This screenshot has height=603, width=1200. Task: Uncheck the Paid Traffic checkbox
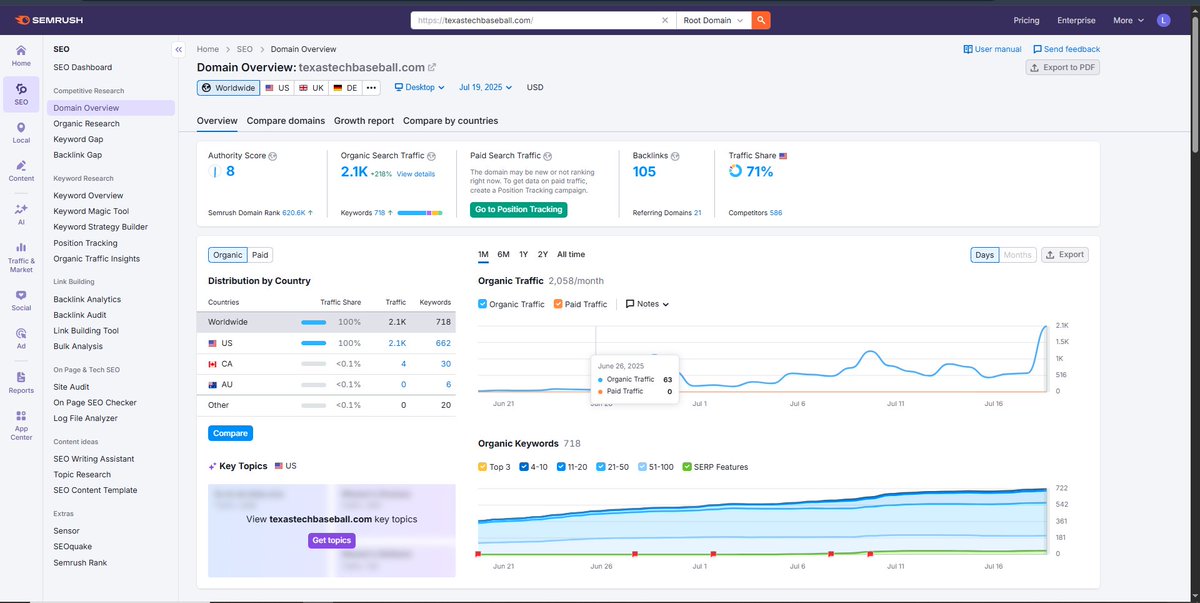(x=558, y=304)
